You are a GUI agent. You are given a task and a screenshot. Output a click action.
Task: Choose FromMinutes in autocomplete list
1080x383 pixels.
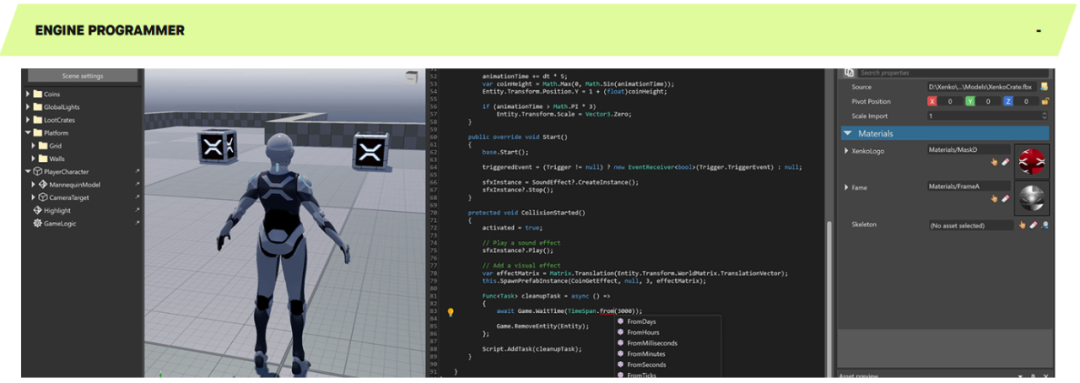point(668,354)
